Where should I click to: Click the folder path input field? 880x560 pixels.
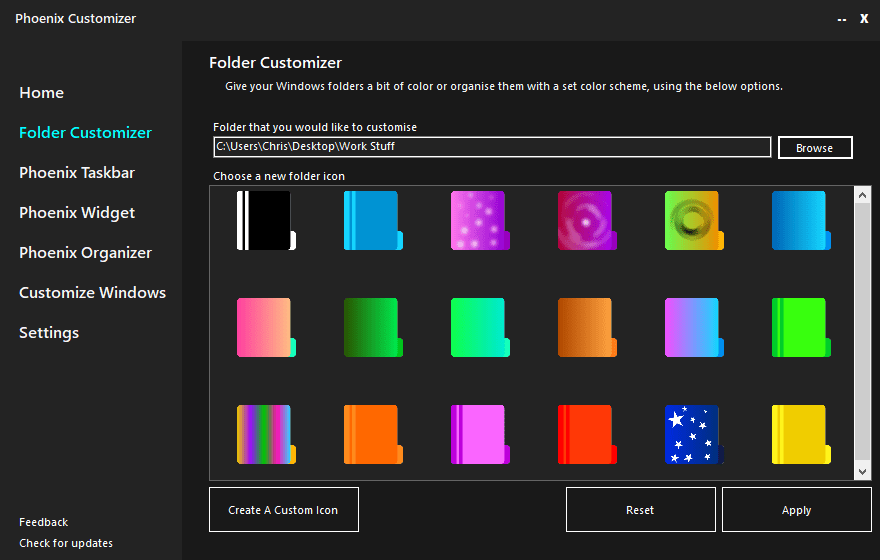click(x=492, y=147)
